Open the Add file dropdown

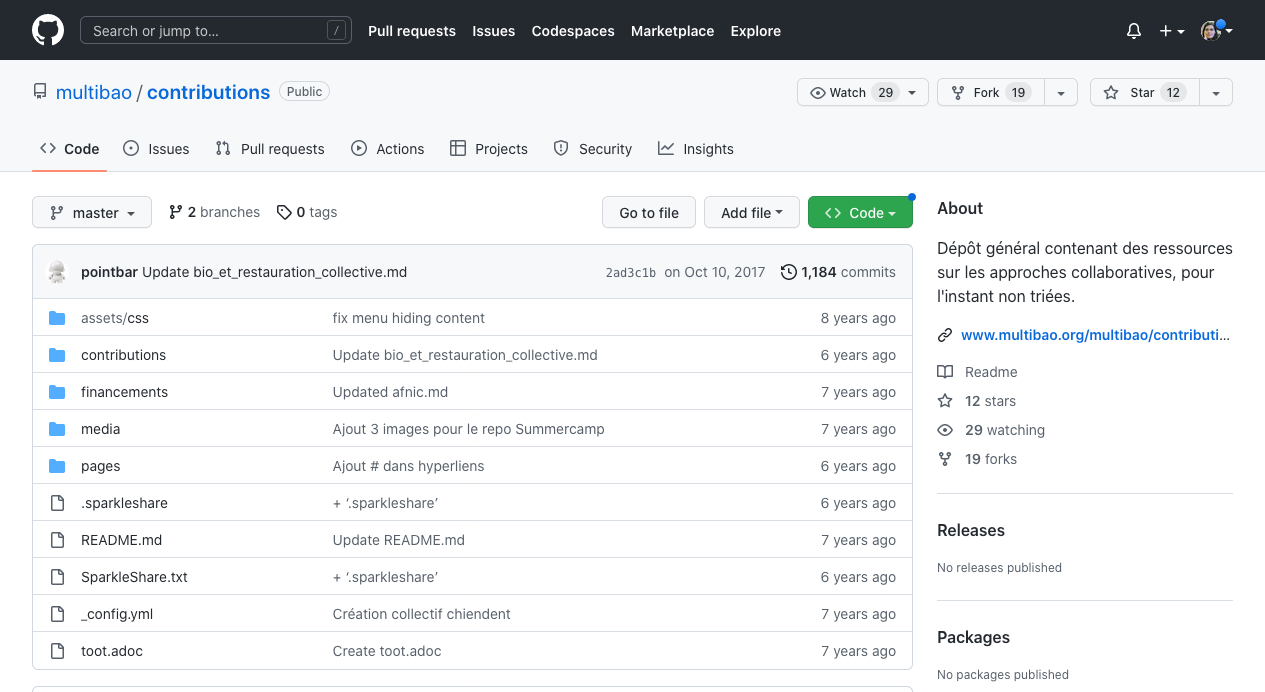pos(752,212)
